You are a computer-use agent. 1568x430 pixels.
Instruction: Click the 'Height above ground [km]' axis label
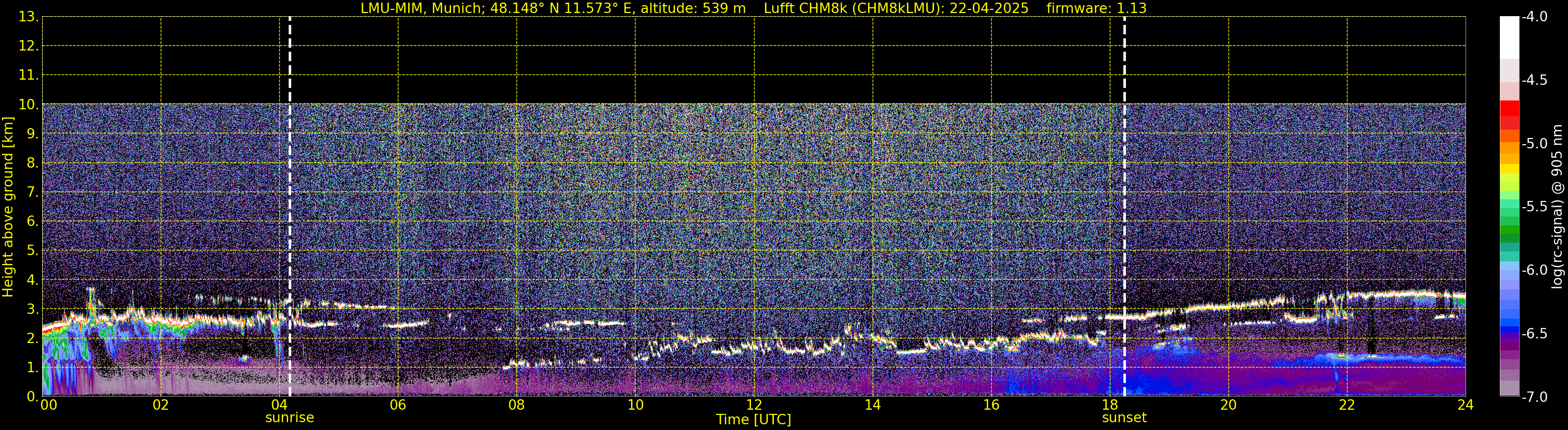8,207
